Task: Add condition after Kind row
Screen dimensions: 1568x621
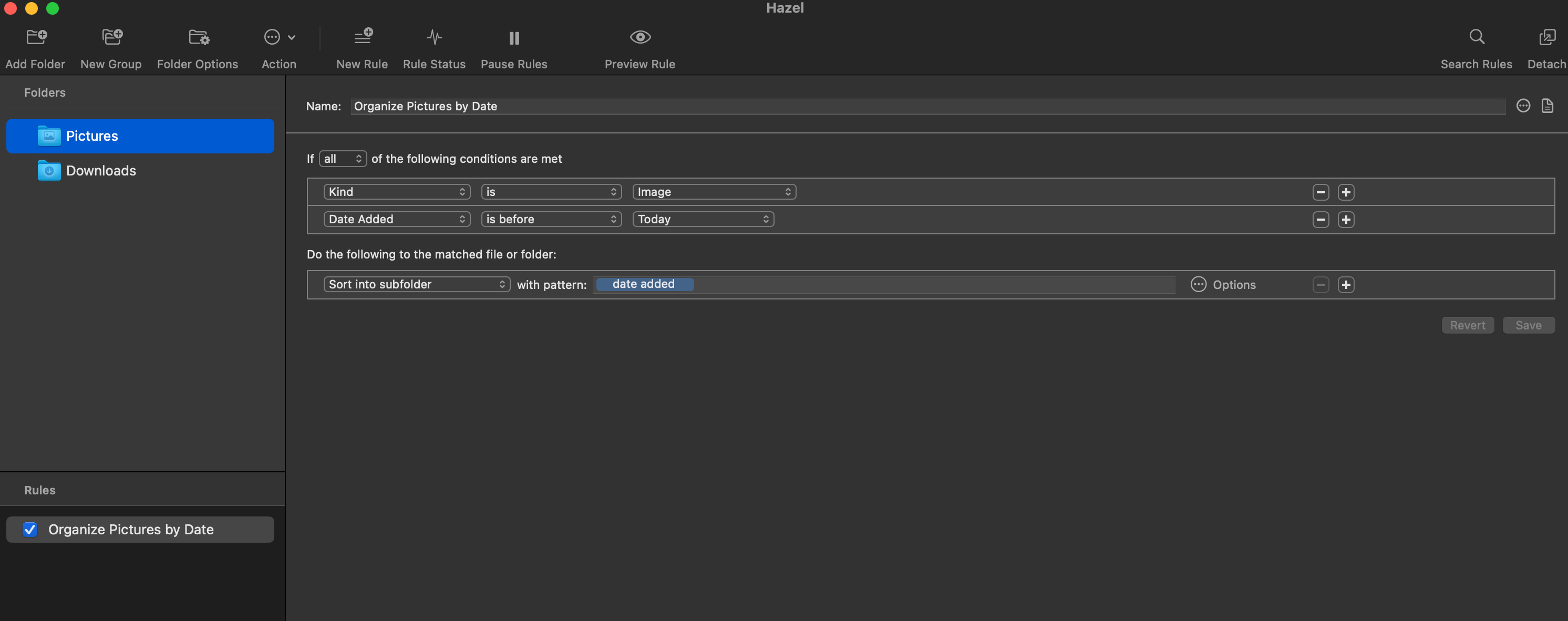Action: [x=1346, y=192]
